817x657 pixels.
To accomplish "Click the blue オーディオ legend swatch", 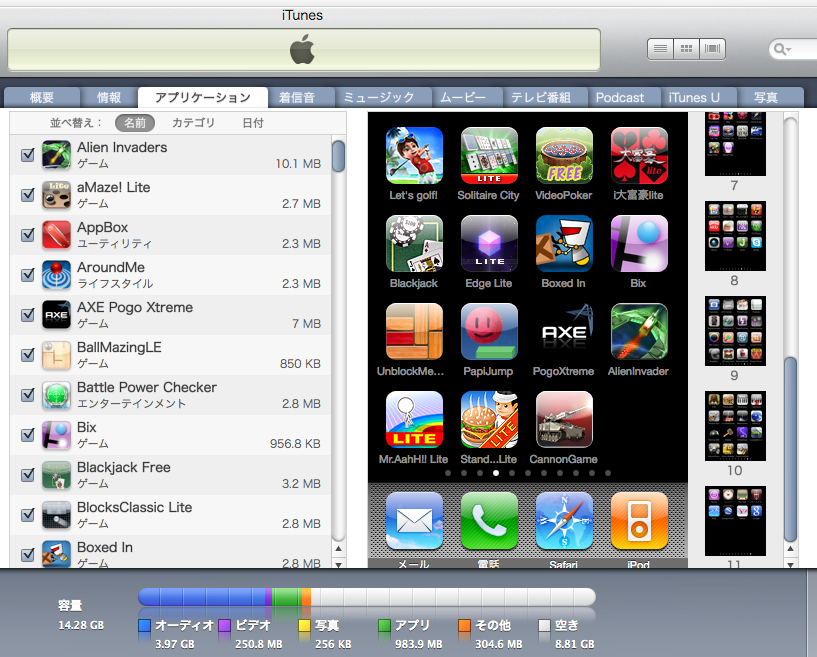I will [x=144, y=625].
